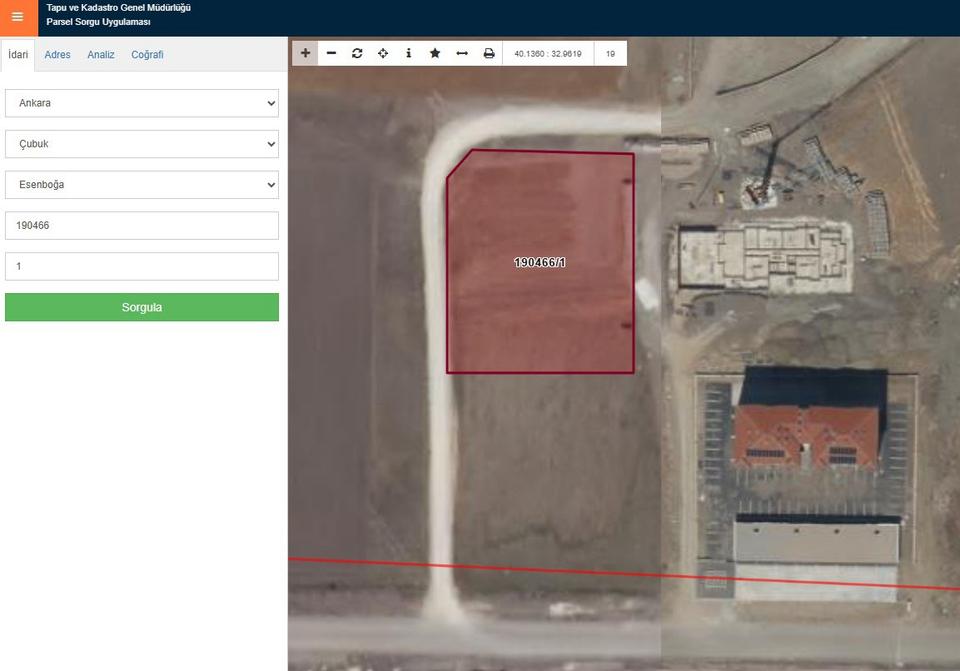Screen dimensions: 960x671
Task: Click the zoom in plus icon
Action: click(305, 53)
